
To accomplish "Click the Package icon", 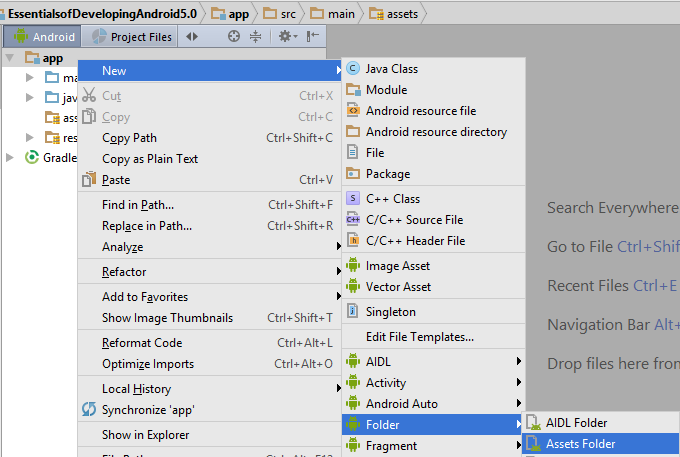I will coord(353,173).
